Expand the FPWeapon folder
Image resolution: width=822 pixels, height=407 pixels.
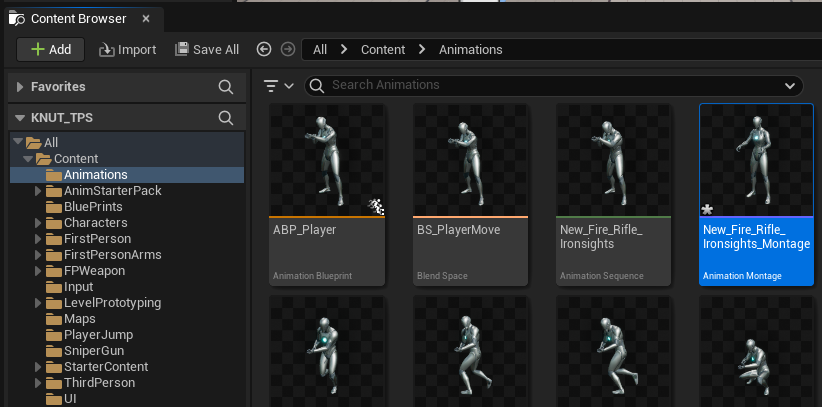point(38,271)
